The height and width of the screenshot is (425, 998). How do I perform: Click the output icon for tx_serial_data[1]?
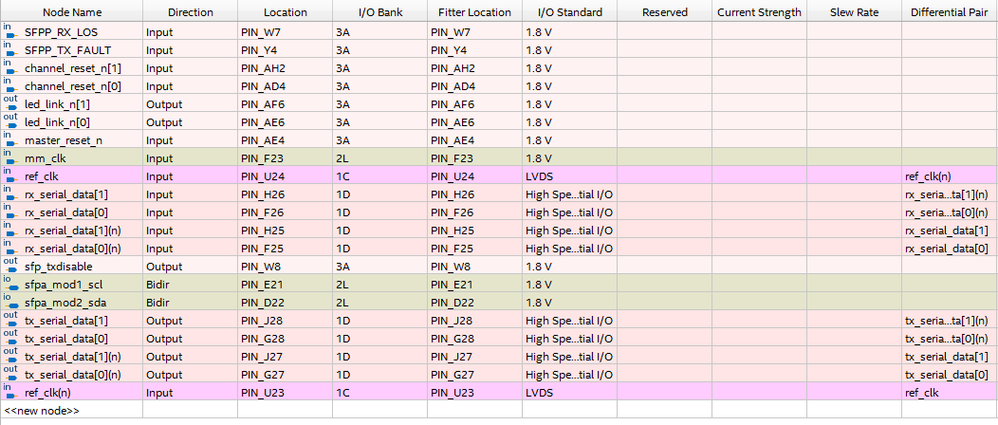tap(10, 320)
